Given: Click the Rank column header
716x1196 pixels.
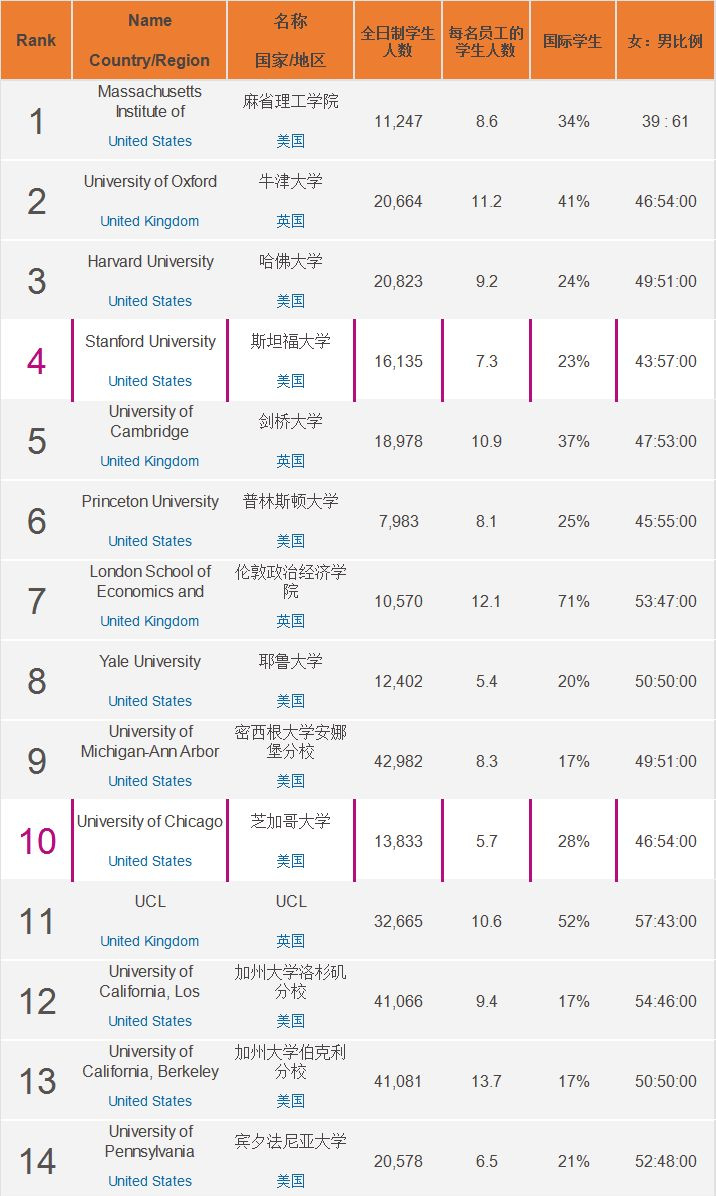Looking at the screenshot, I should pyautogui.click(x=36, y=41).
